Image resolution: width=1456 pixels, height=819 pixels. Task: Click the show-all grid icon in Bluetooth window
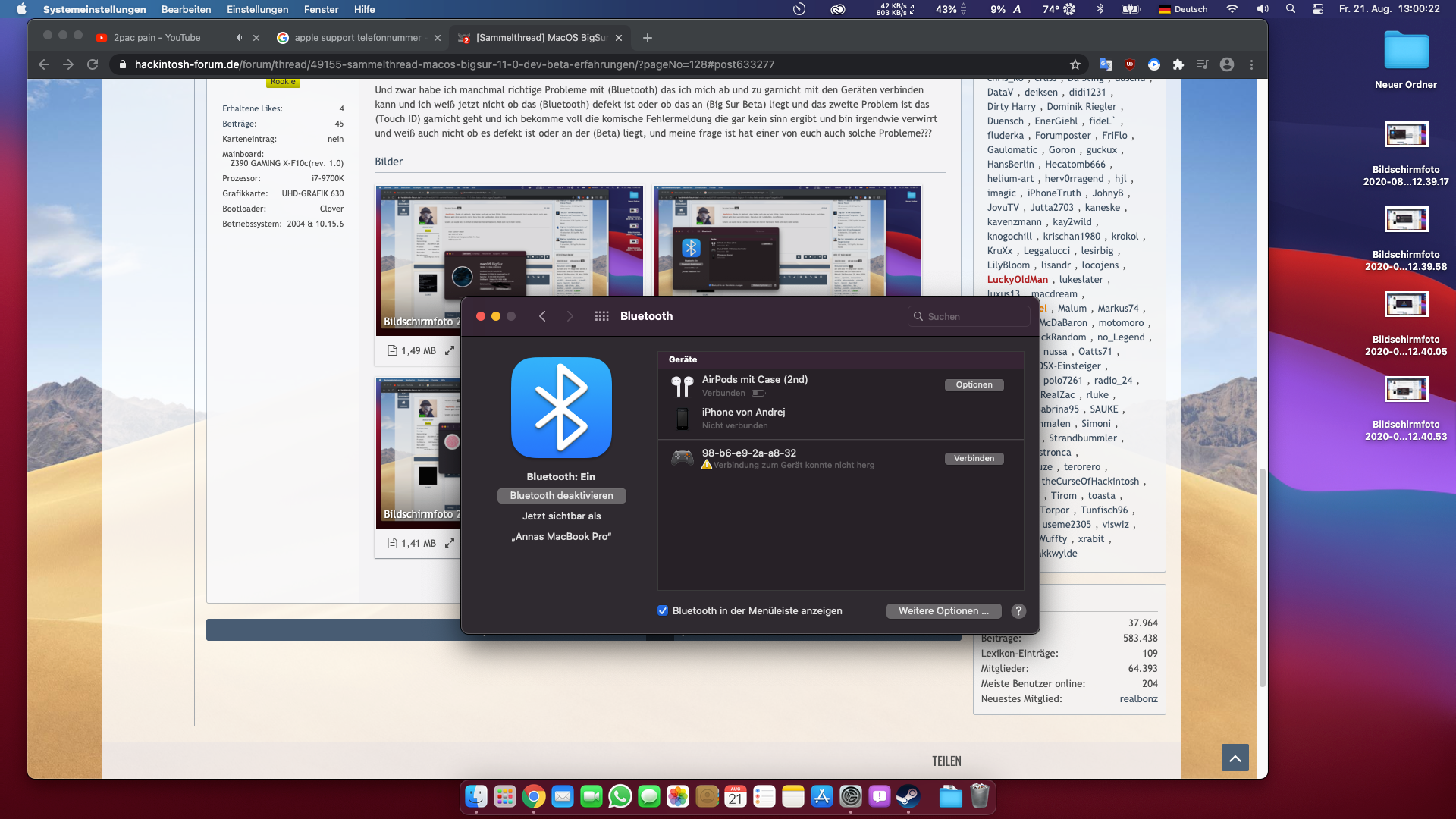601,316
